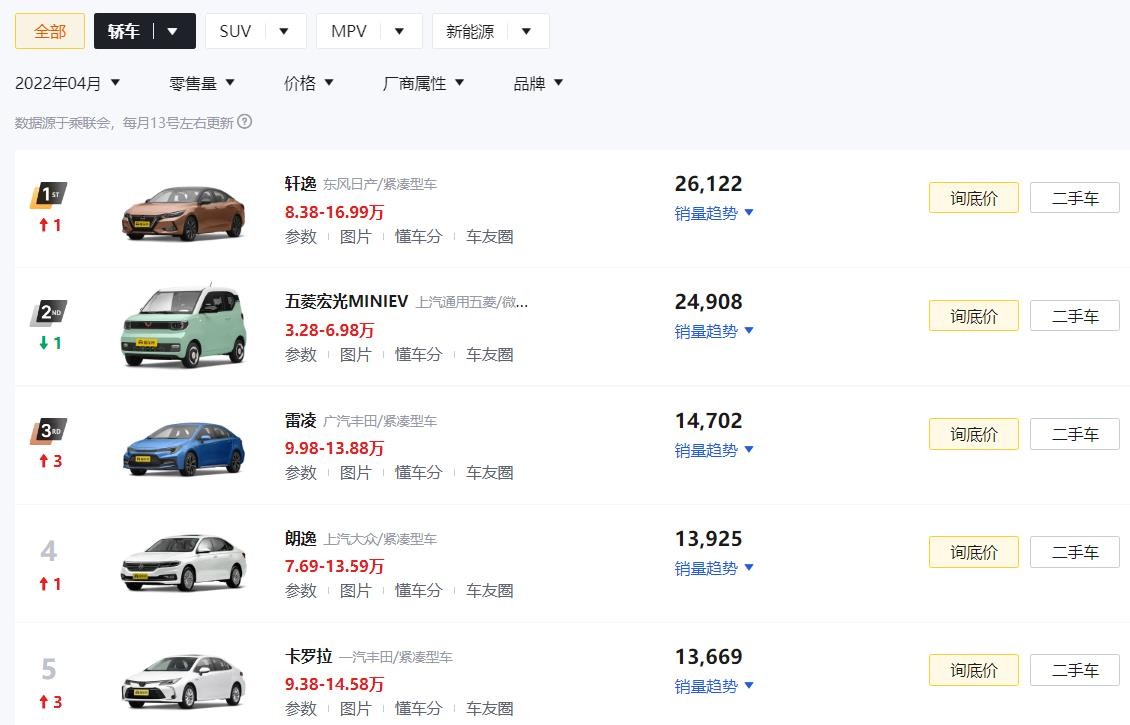1130x725 pixels.
Task: Open 图片 for 五菱宏光MINIEV
Action: (355, 355)
